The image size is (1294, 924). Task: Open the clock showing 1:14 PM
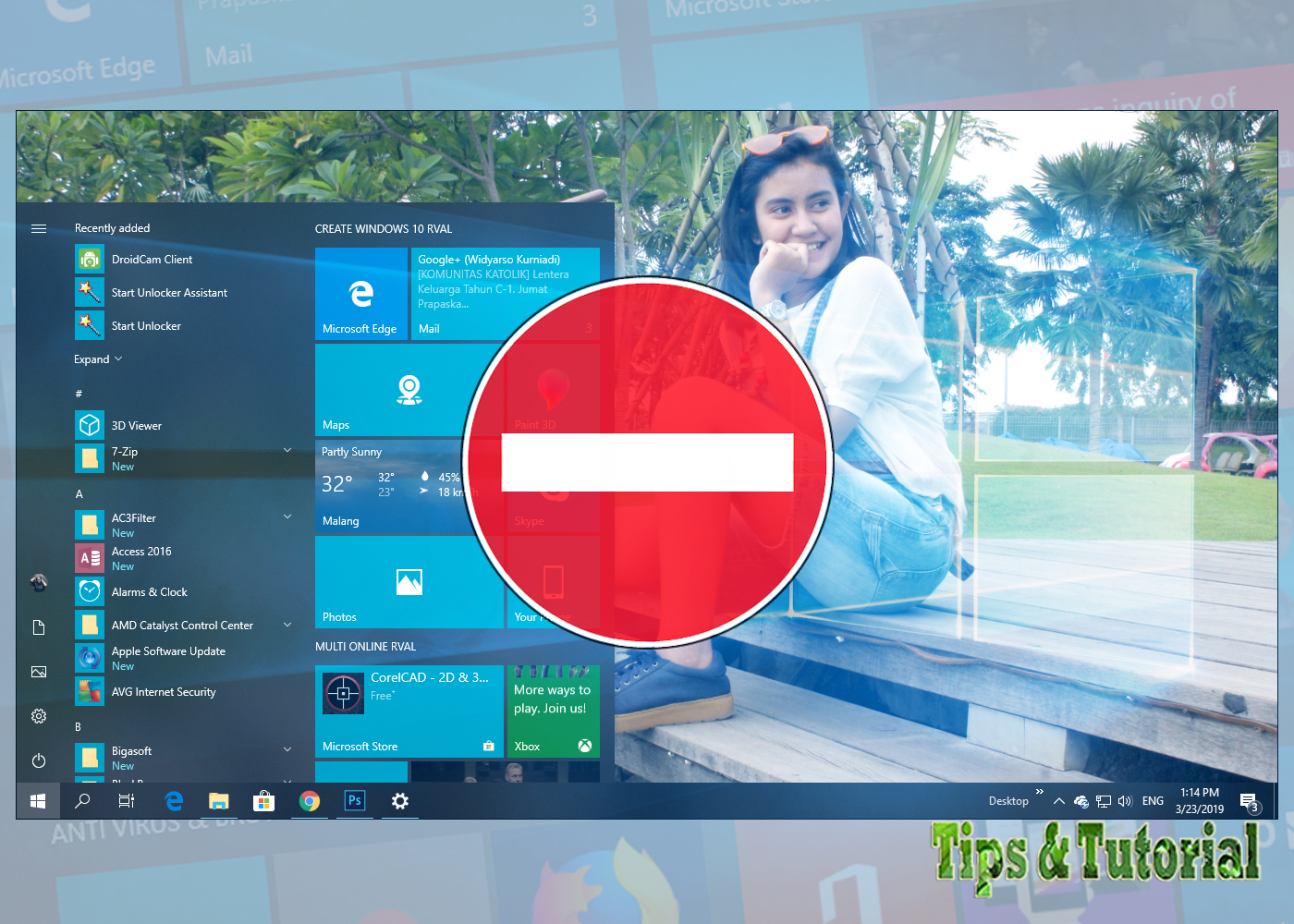pos(1200,801)
